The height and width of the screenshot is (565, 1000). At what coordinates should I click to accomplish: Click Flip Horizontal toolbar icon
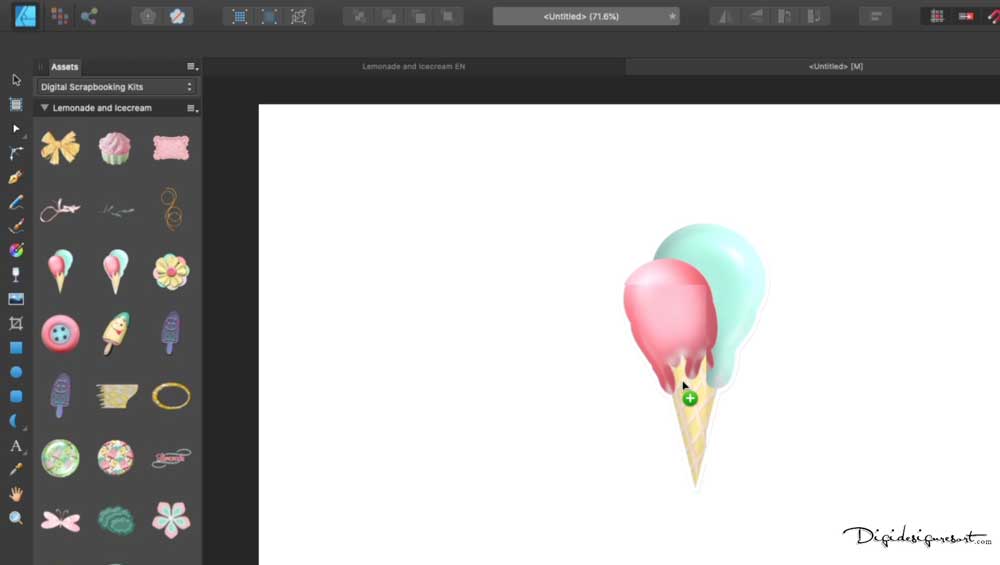[725, 16]
